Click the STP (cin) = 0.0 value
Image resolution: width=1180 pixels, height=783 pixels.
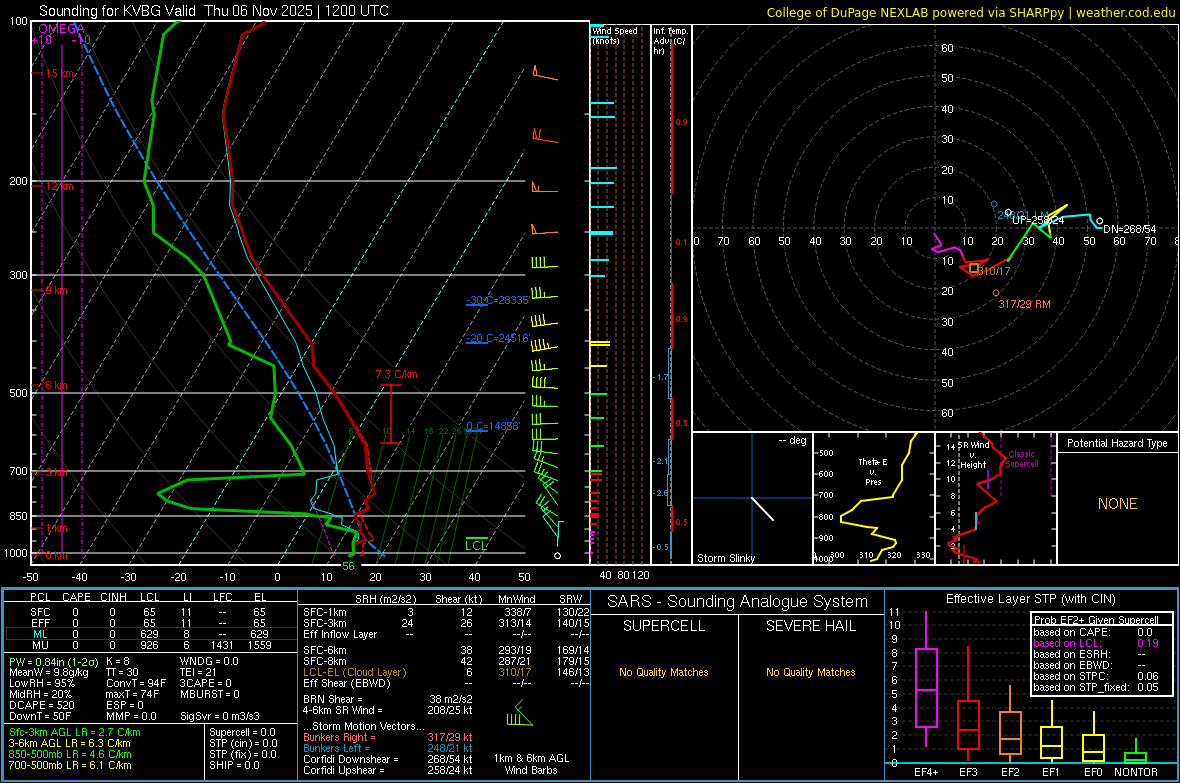[x=243, y=743]
